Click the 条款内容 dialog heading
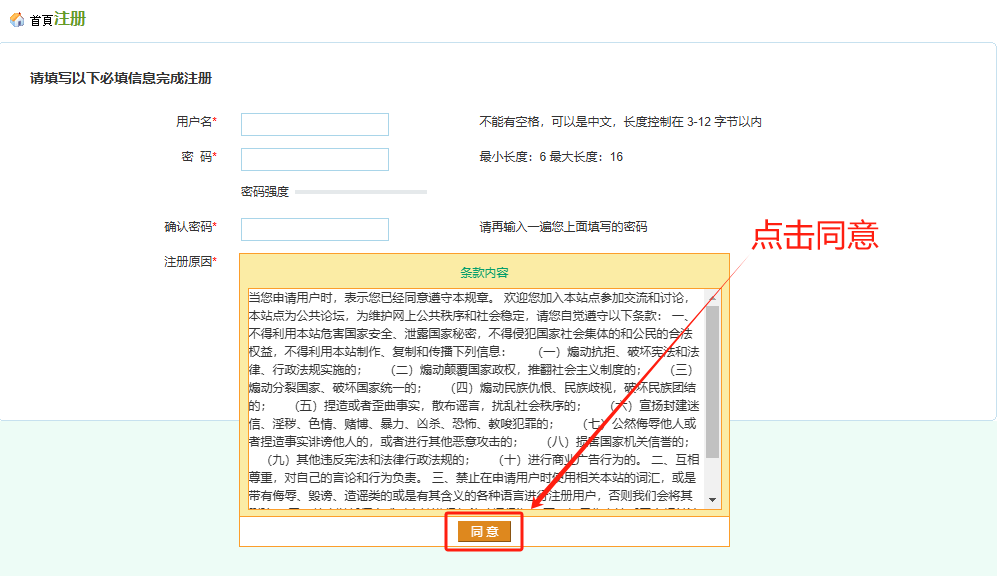 tap(484, 272)
